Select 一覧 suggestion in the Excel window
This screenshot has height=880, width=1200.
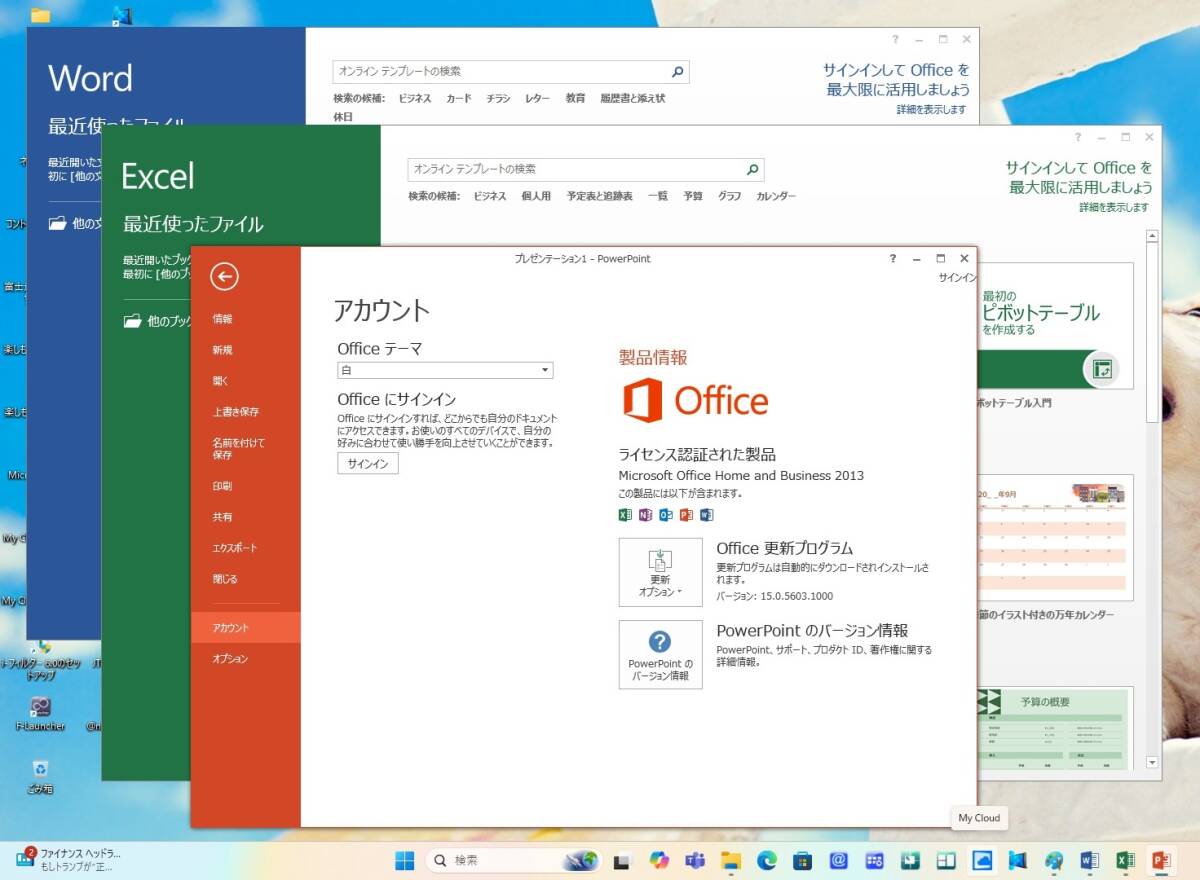click(x=657, y=197)
